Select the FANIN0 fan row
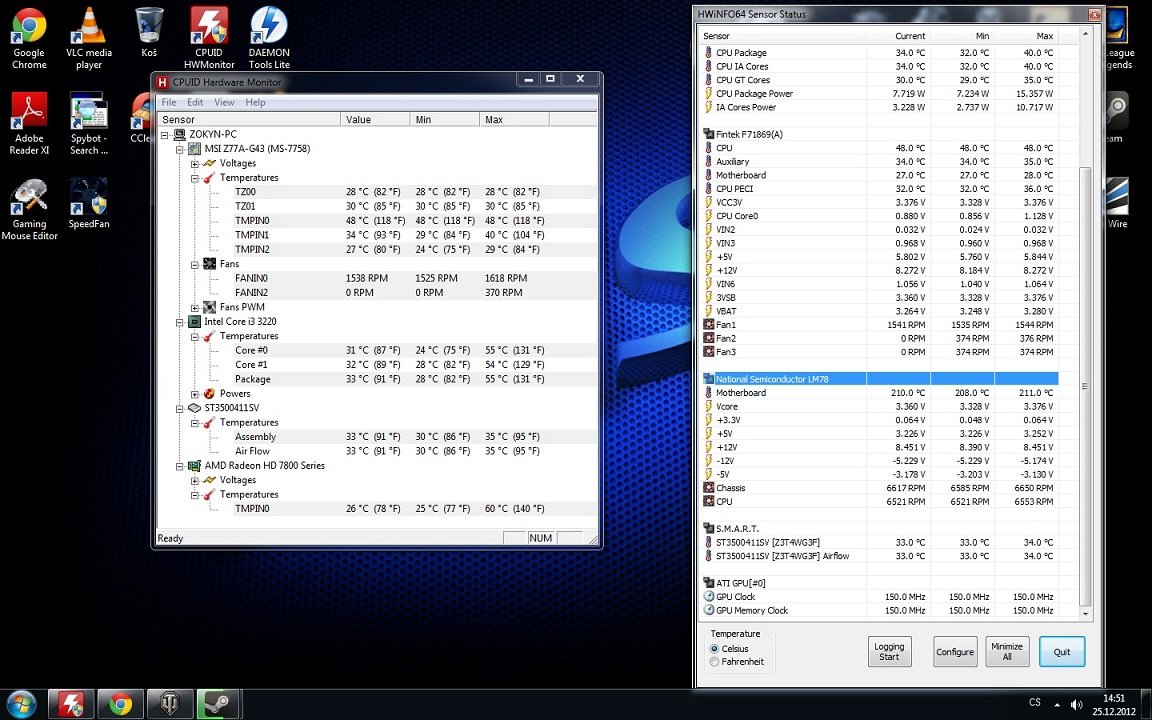Viewport: 1152px width, 720px height. [x=415, y=278]
